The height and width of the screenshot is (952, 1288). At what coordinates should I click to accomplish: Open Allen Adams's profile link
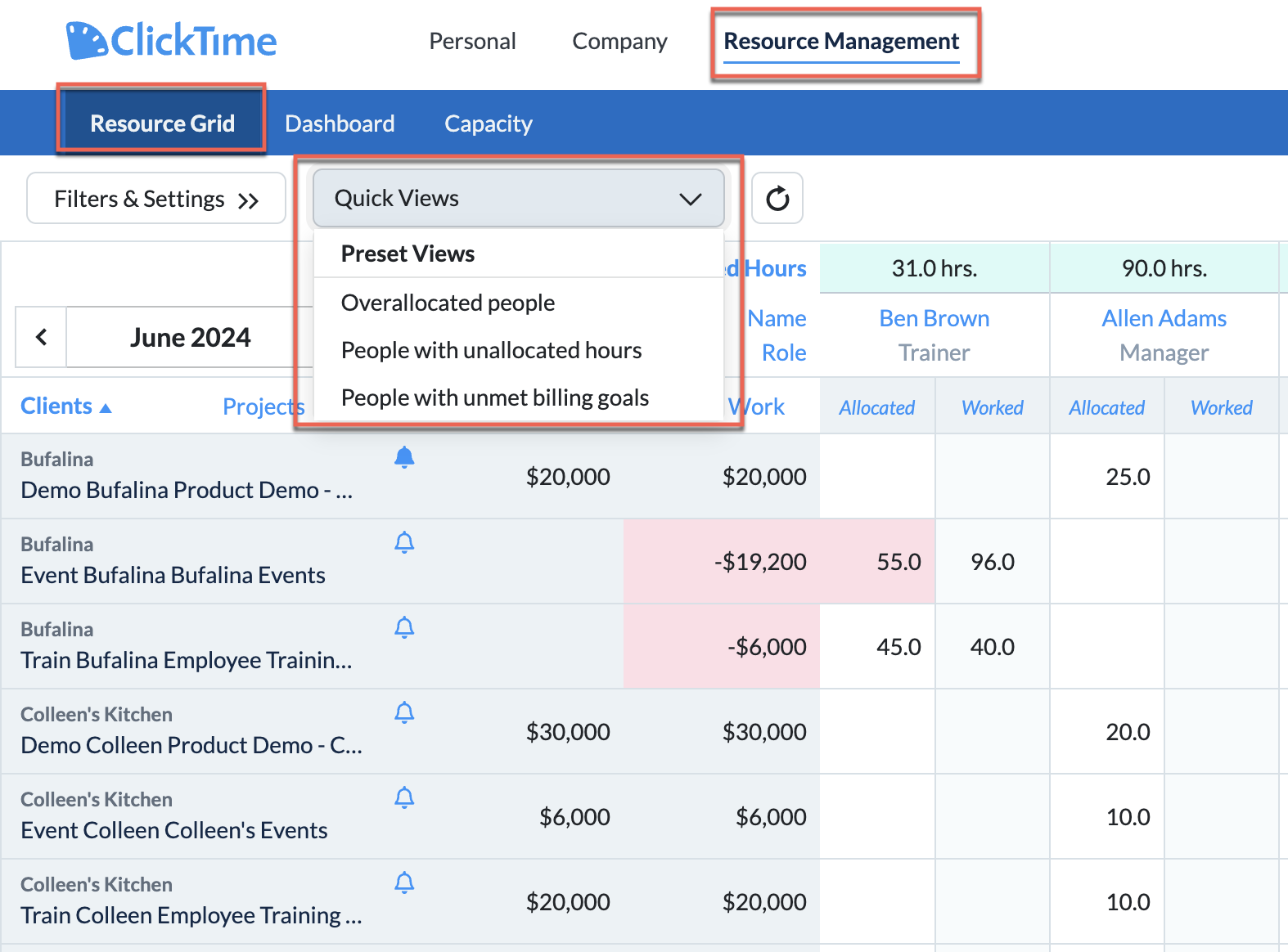pyautogui.click(x=1164, y=318)
